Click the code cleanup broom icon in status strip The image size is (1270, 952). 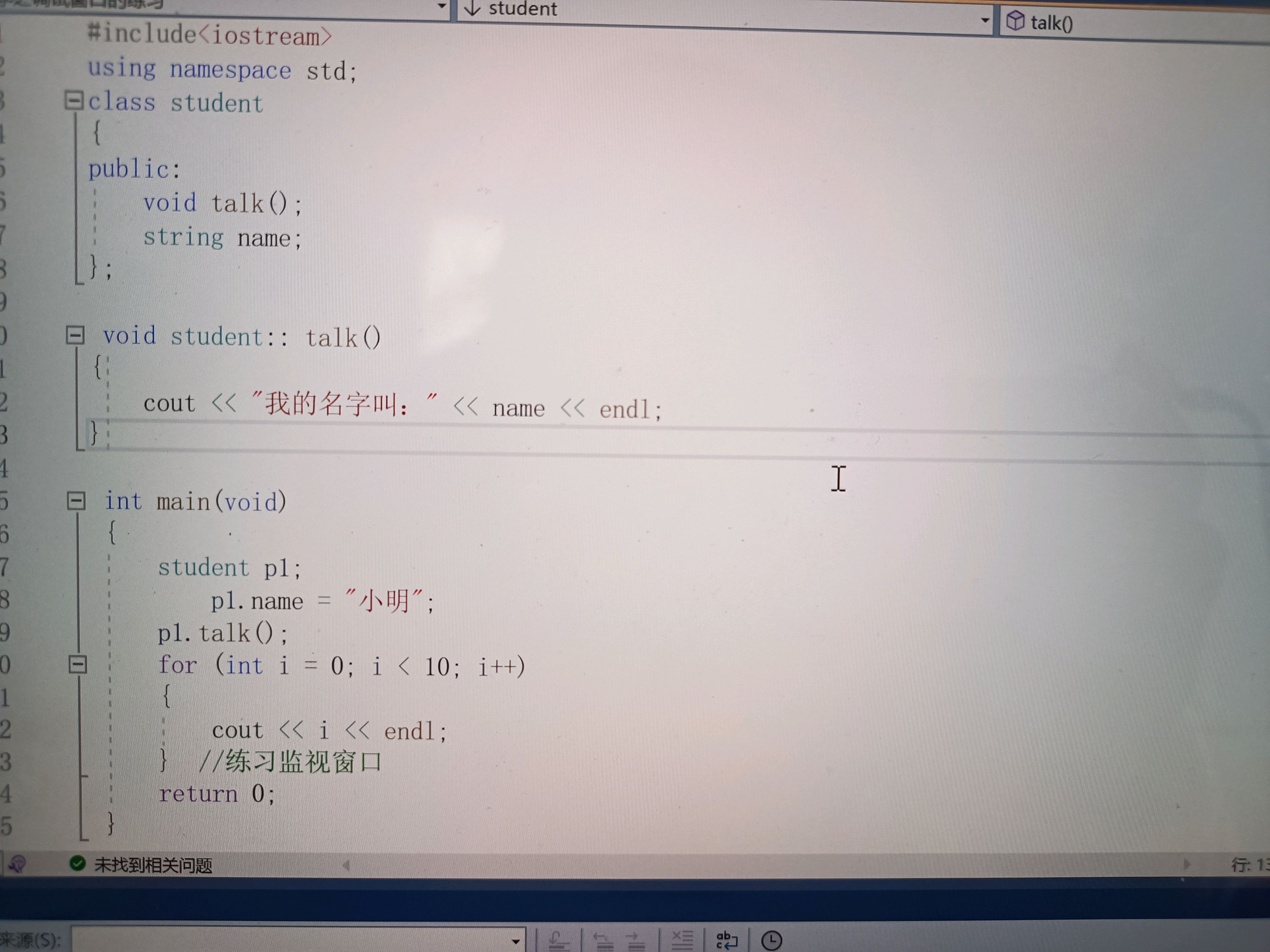point(17,864)
